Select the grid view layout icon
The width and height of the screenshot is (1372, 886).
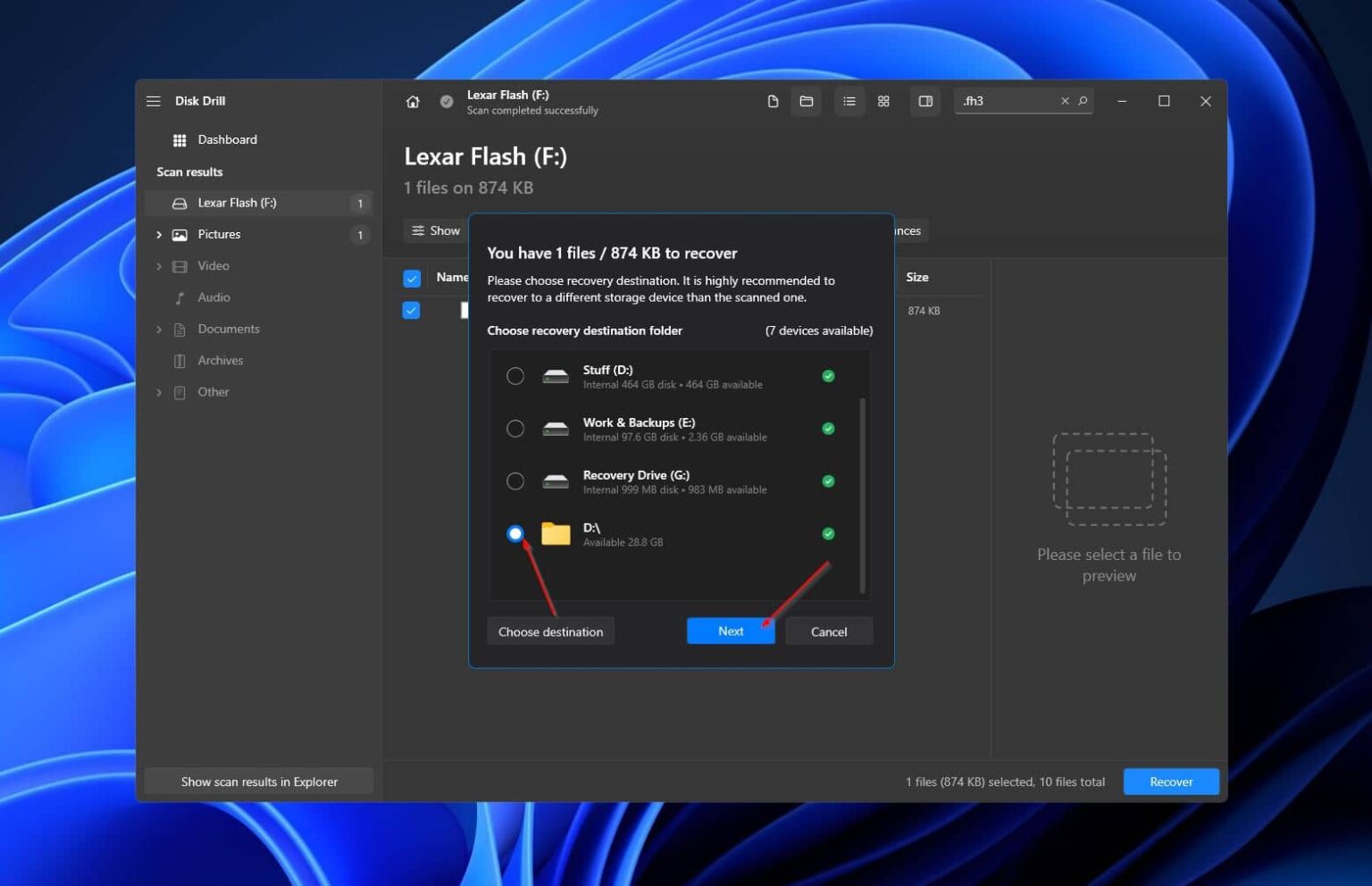click(x=883, y=102)
